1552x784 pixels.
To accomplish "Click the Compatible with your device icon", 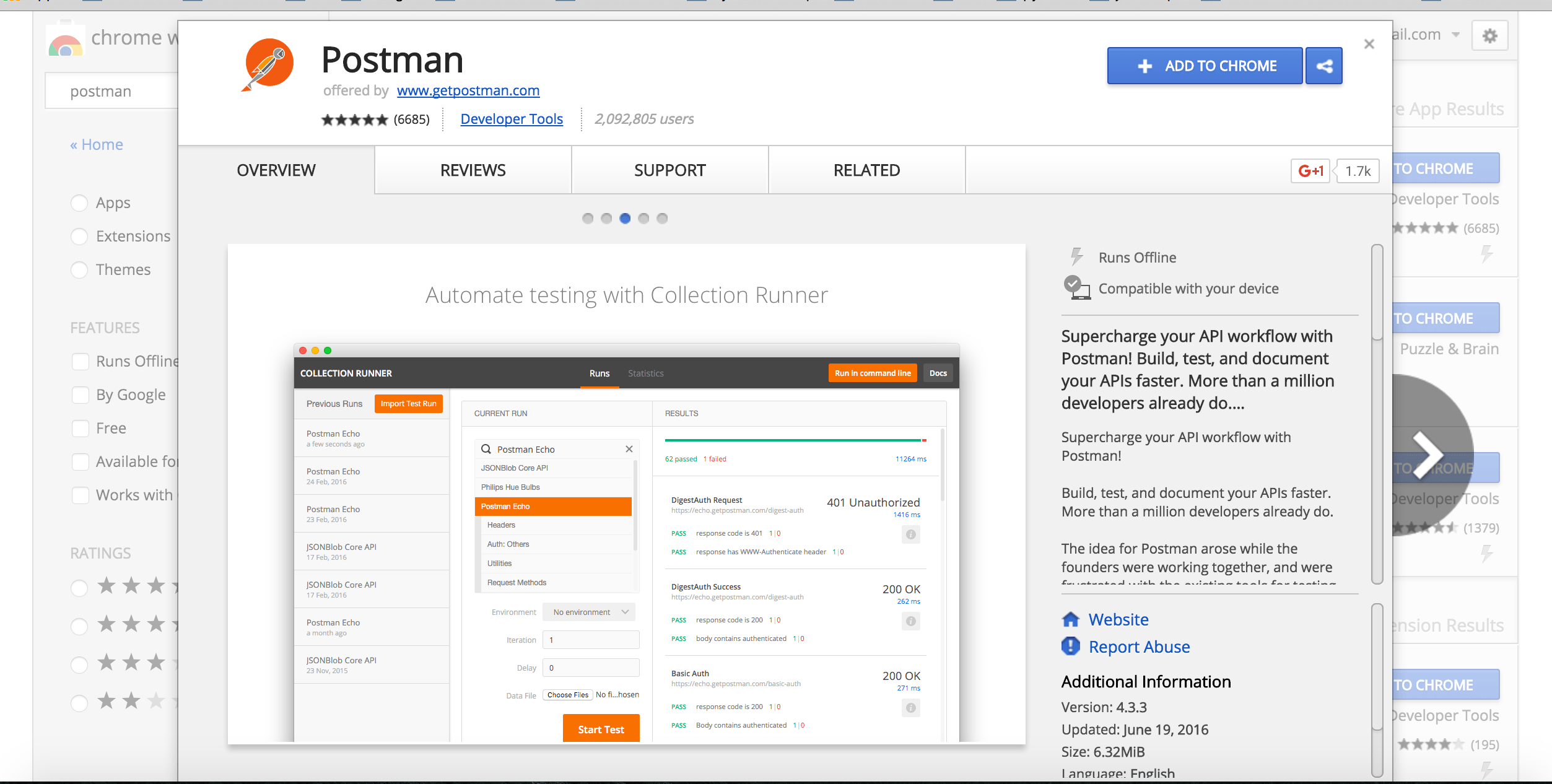I will [x=1077, y=288].
